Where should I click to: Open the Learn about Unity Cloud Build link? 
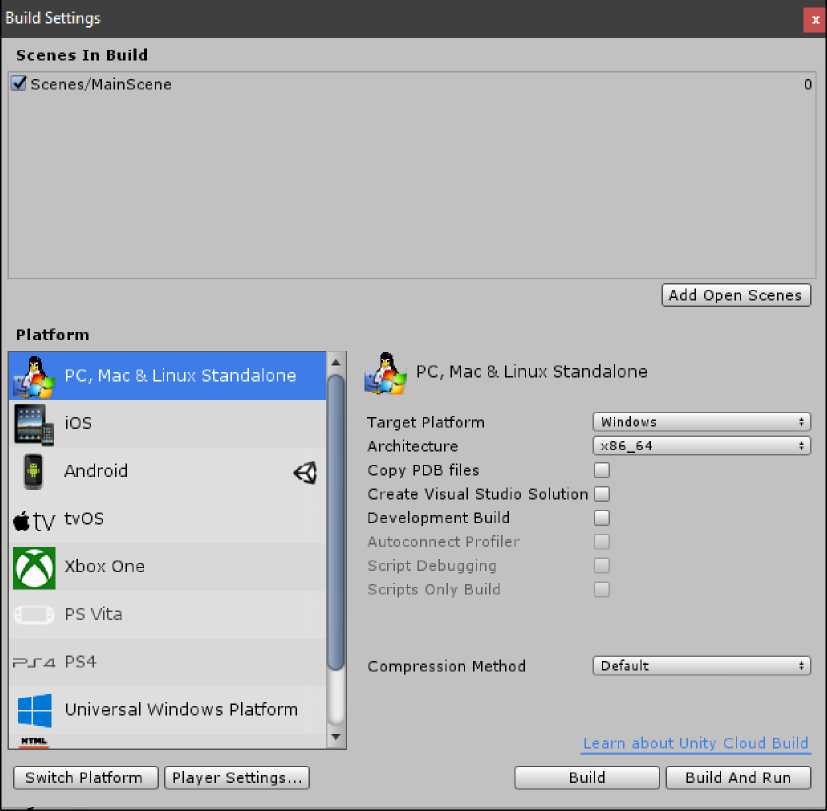(696, 744)
